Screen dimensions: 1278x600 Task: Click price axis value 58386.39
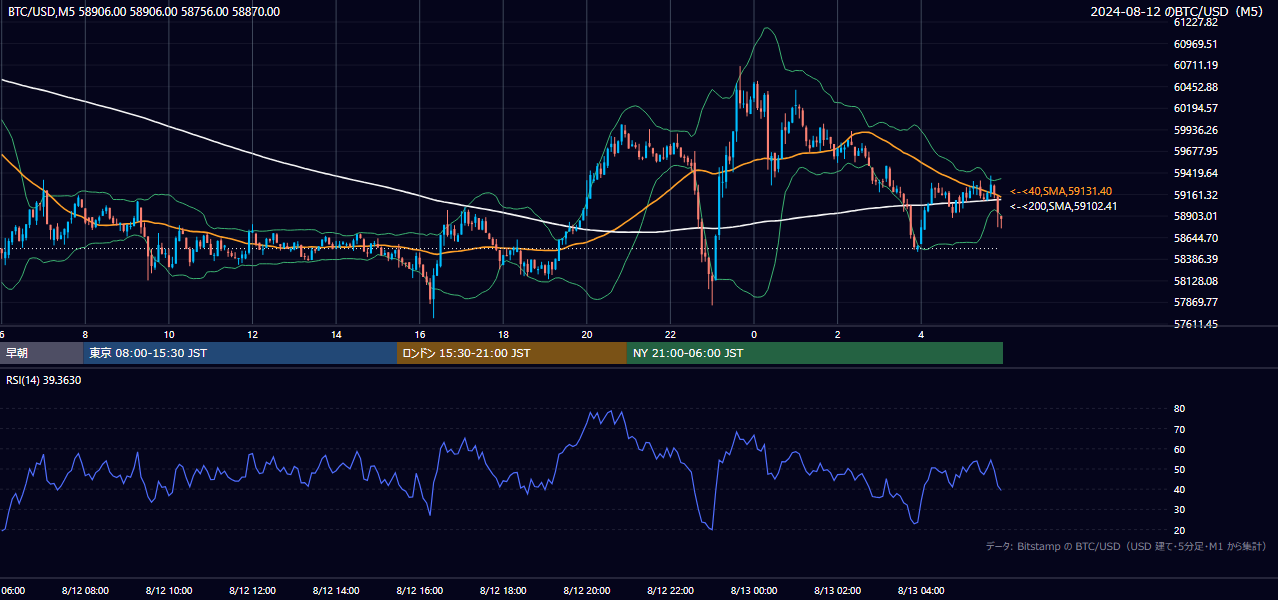(x=1195, y=259)
